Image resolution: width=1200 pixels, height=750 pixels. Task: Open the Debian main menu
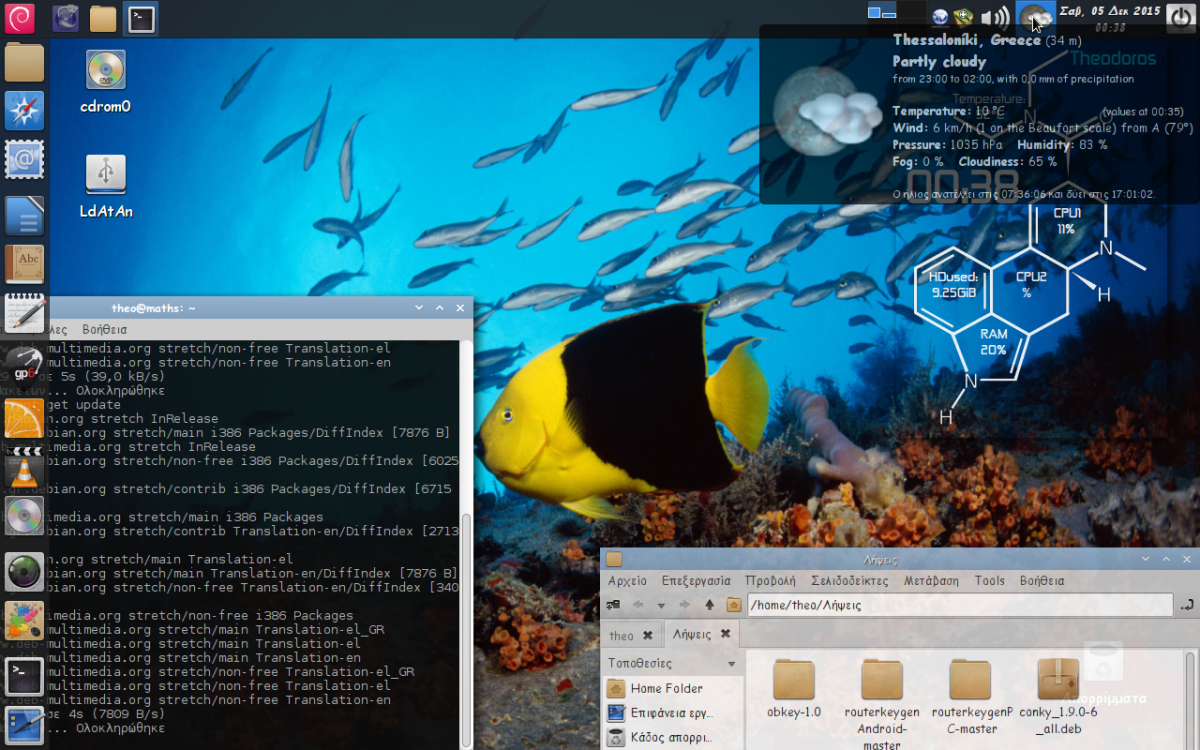pyautogui.click(x=20, y=18)
